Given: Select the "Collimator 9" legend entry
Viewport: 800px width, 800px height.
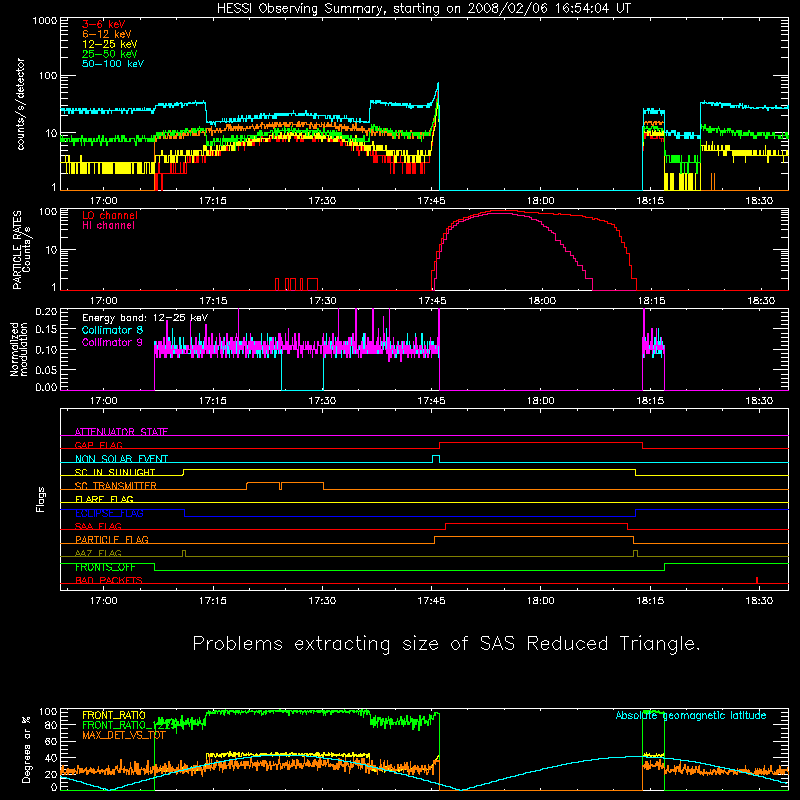Looking at the screenshot, I should (112, 342).
